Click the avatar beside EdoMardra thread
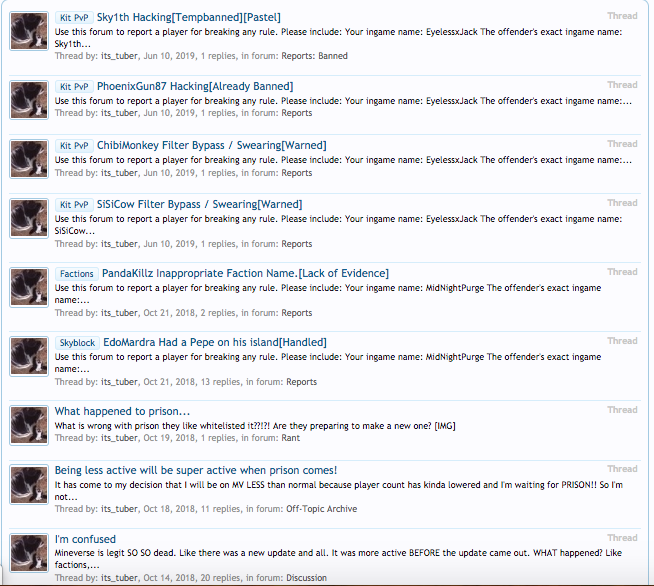This screenshot has width=654, height=586. point(29,357)
